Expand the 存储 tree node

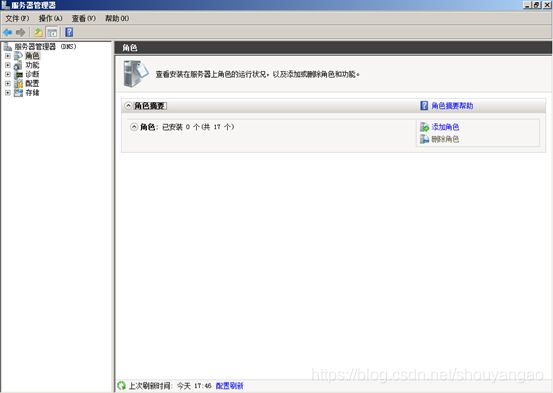[x=8, y=93]
